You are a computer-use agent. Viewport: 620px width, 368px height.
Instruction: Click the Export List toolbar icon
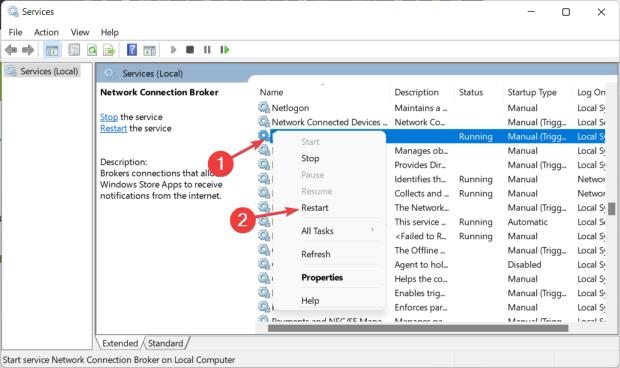click(x=109, y=50)
